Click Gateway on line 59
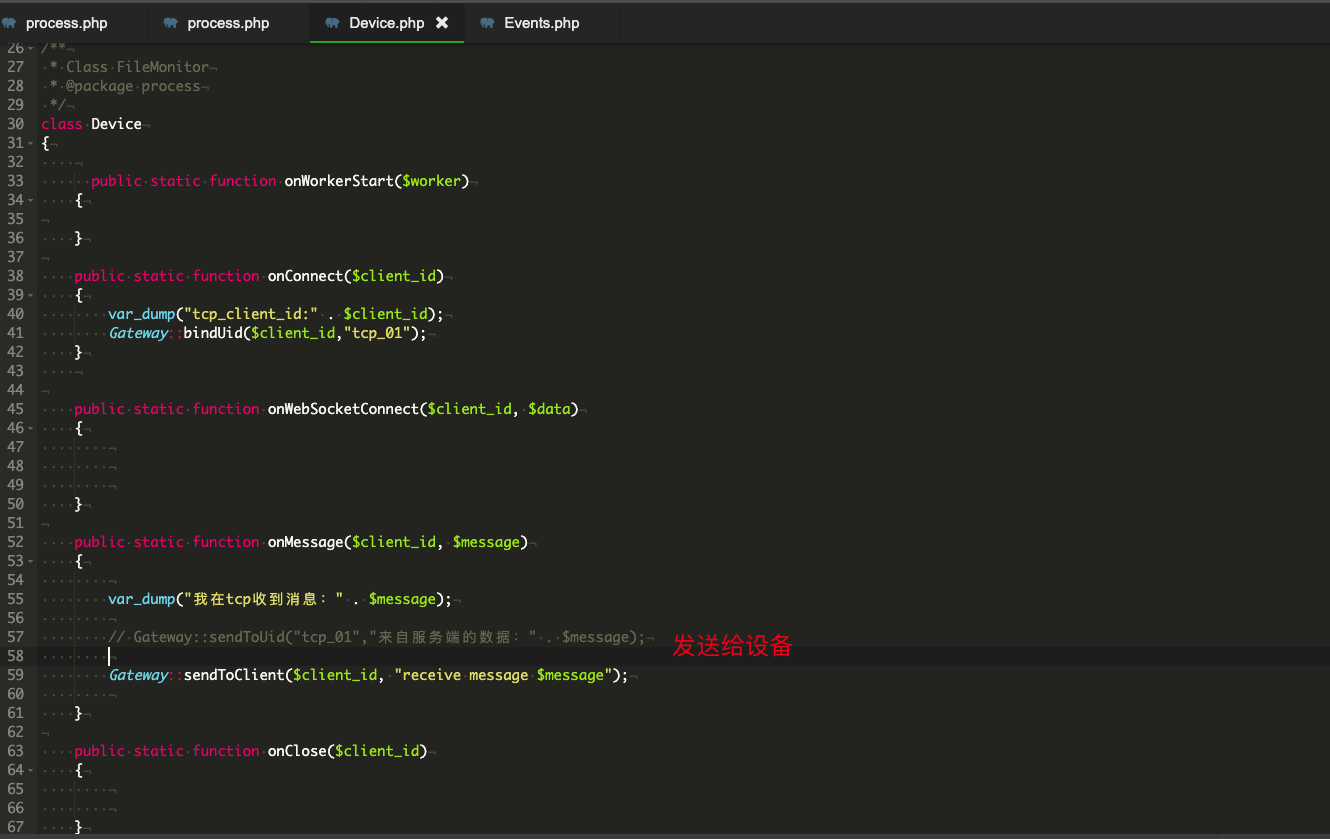Screen dimensions: 1330x839 (x=137, y=675)
